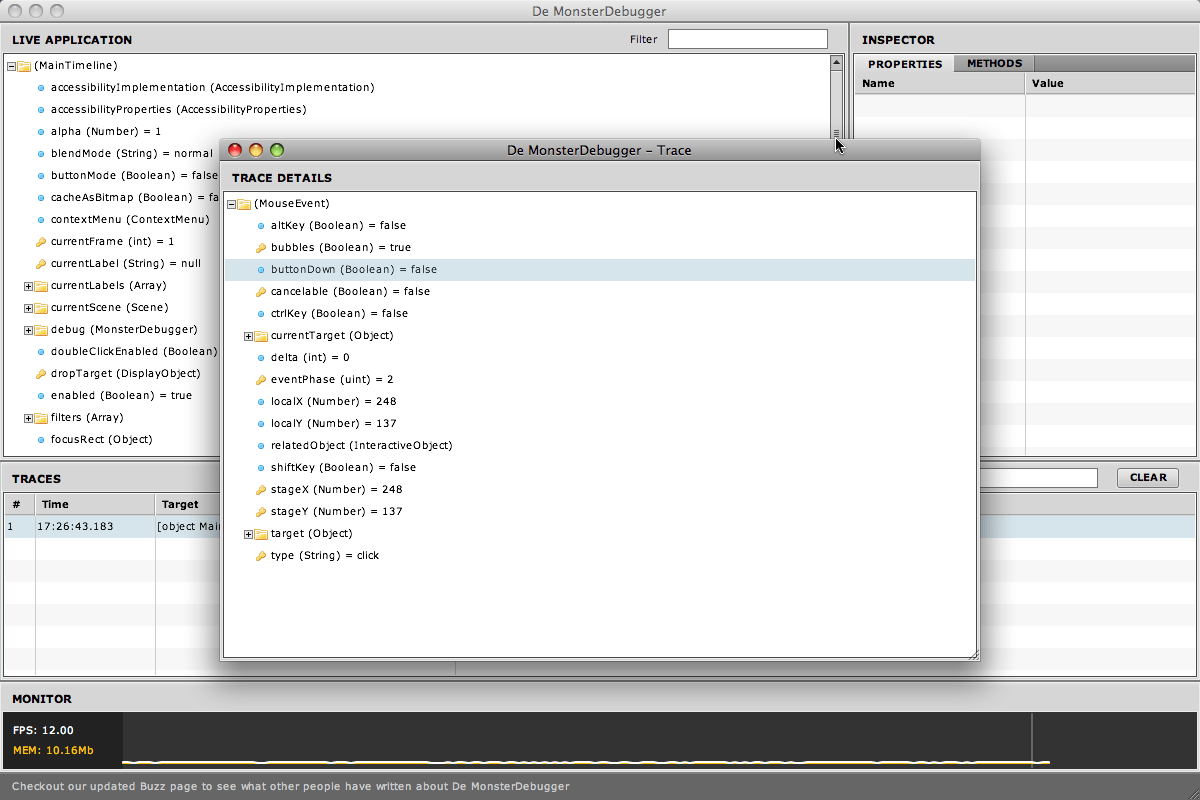Screen dimensions: 1200x800
Task: Click the Live Application scrollbar up arrow
Action: pos(837,62)
